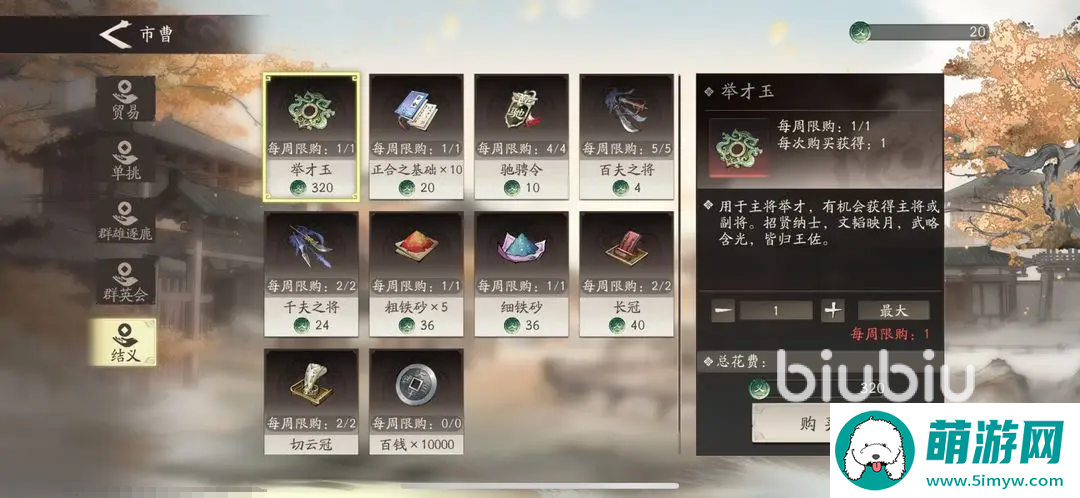Go back using the 市曹 arrow
The image size is (1080, 498).
[x=116, y=34]
